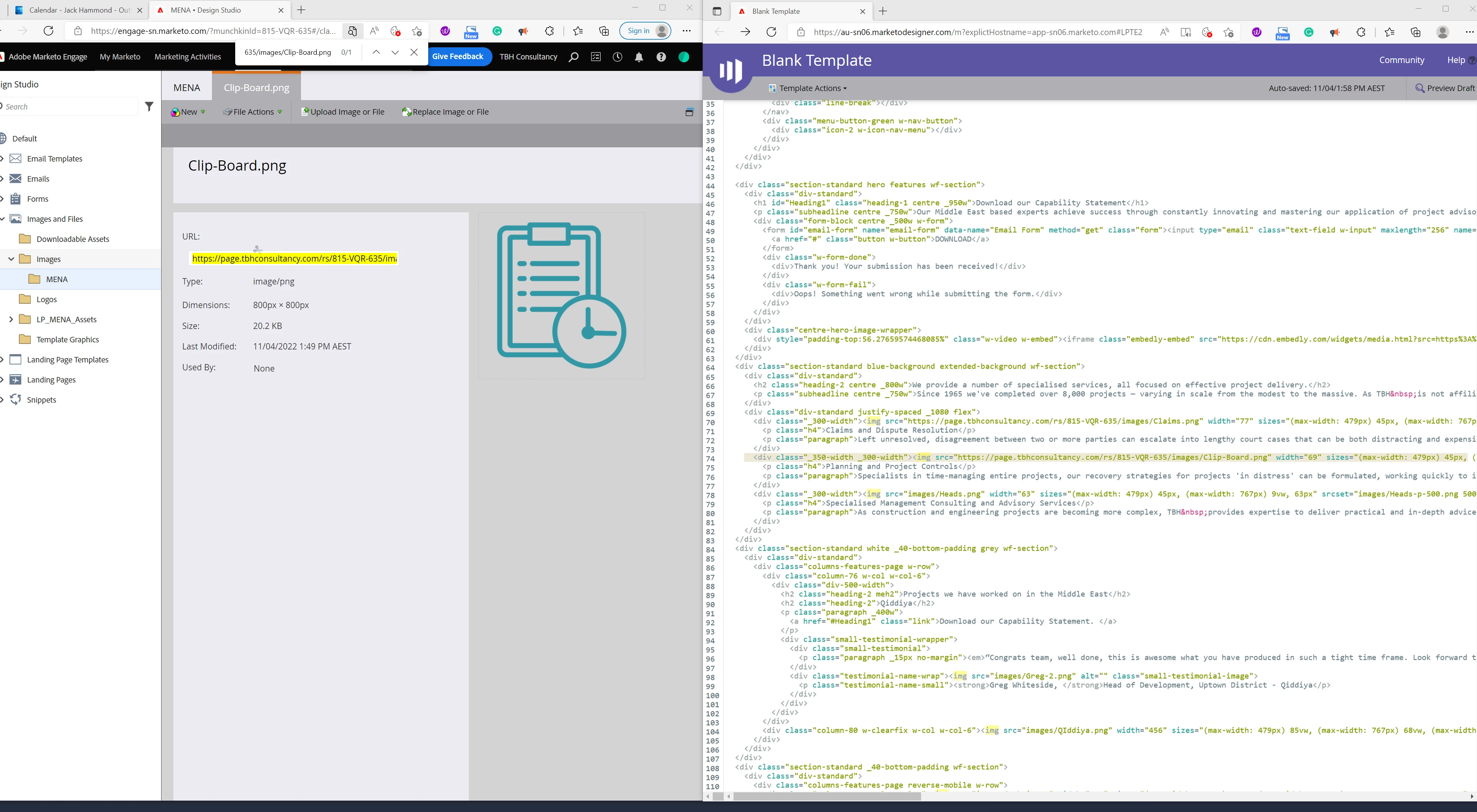Click the filter funnel icon in tree

tap(149, 107)
